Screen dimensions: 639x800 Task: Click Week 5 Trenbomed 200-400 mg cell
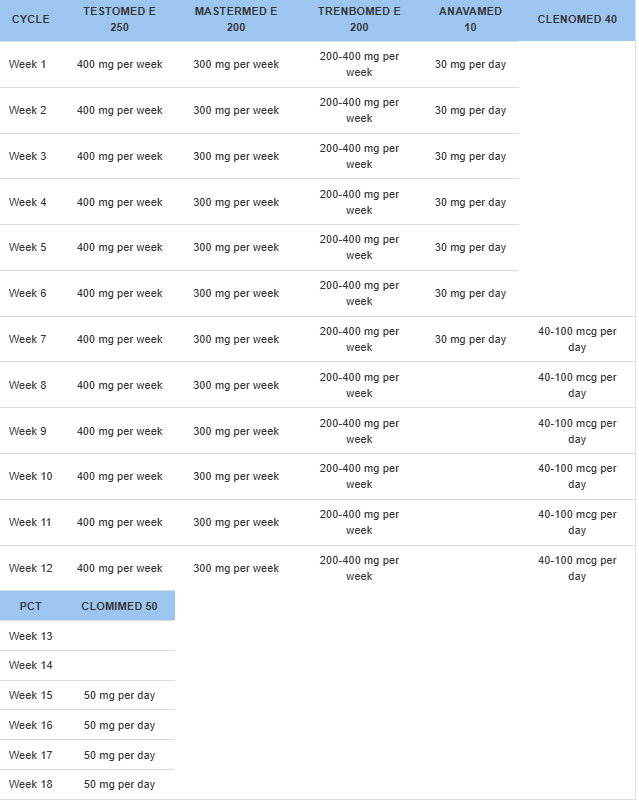(x=359, y=248)
